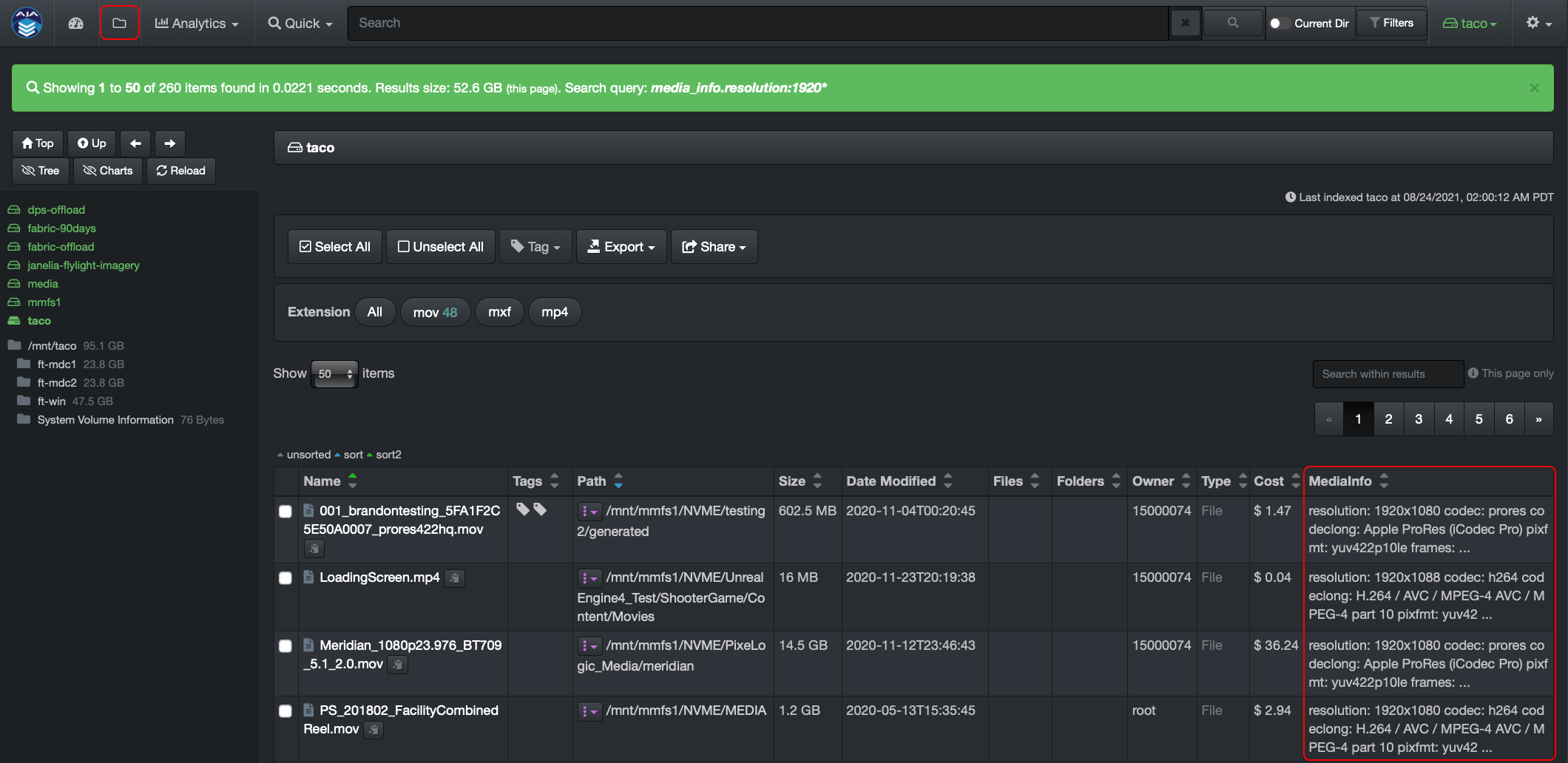Select the PS_201802_FacilityCombinedReel.mov checkbox

tap(285, 711)
